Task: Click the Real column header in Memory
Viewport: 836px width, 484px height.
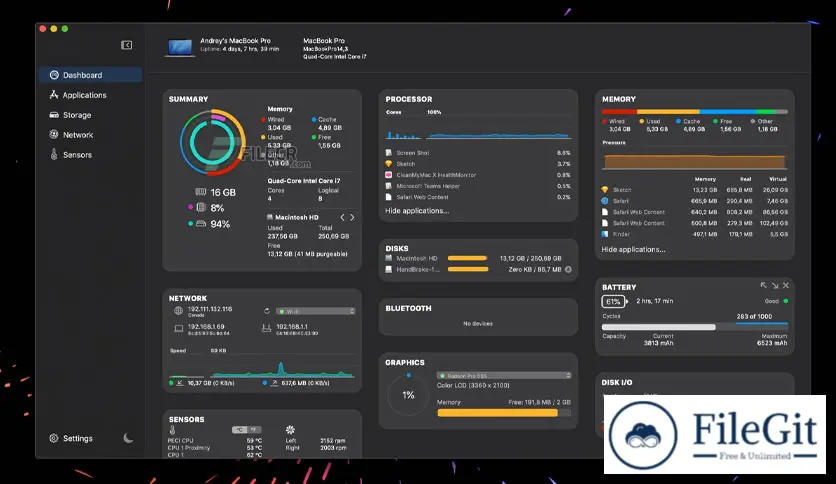Action: 745,179
